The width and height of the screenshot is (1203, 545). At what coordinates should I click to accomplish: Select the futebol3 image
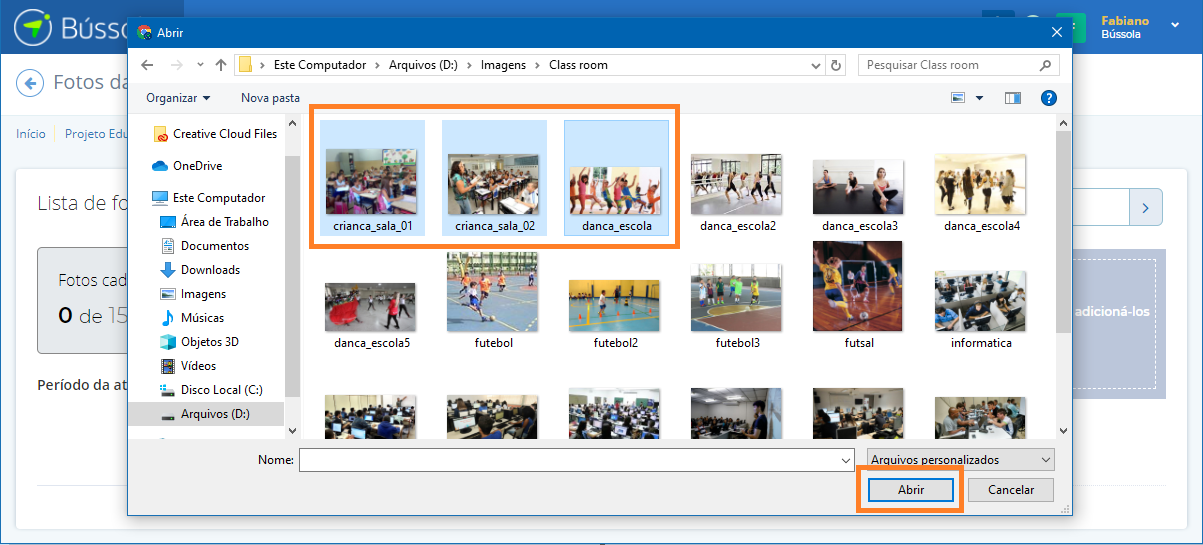[738, 307]
